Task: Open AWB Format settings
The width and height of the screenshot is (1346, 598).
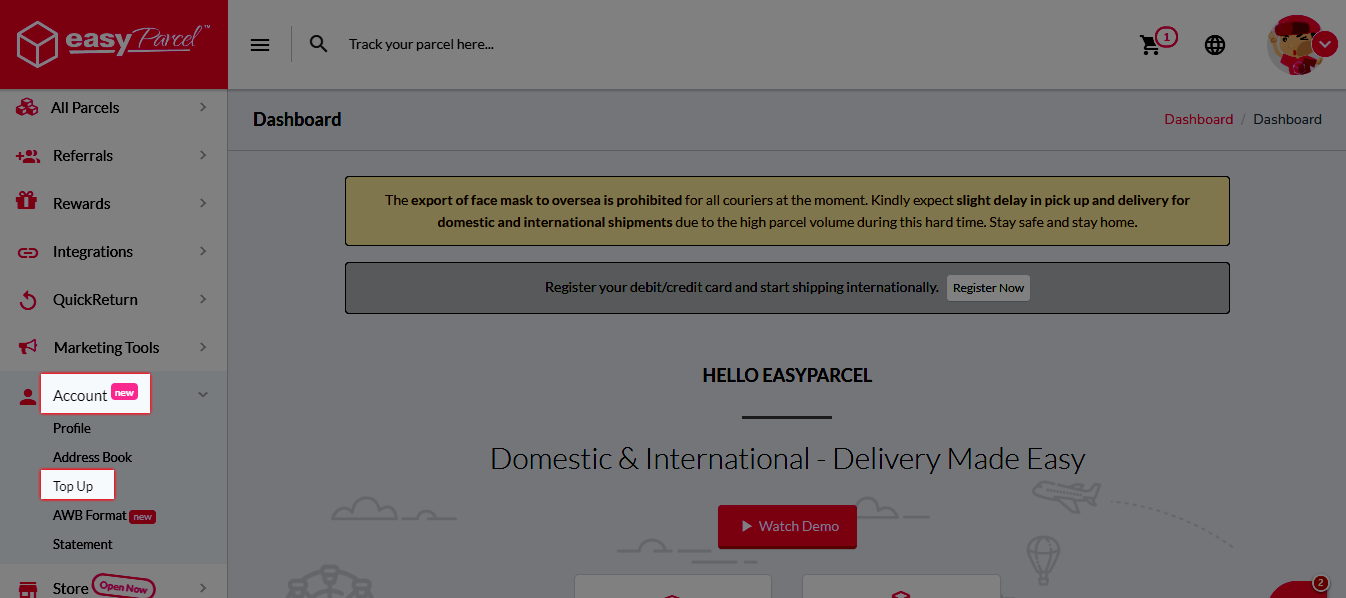Action: tap(90, 515)
